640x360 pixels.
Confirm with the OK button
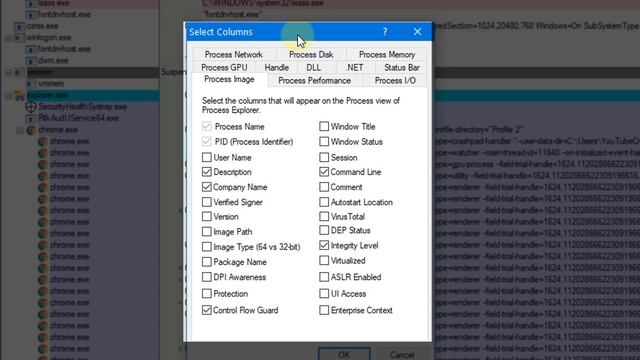click(x=344, y=354)
